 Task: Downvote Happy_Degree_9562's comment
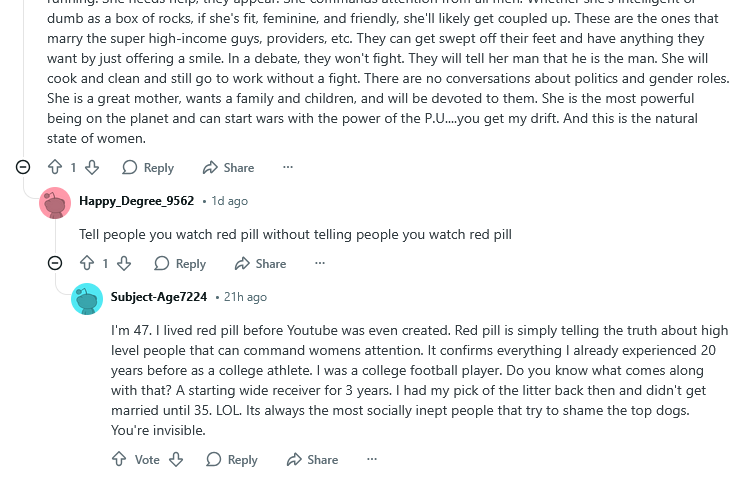click(123, 263)
